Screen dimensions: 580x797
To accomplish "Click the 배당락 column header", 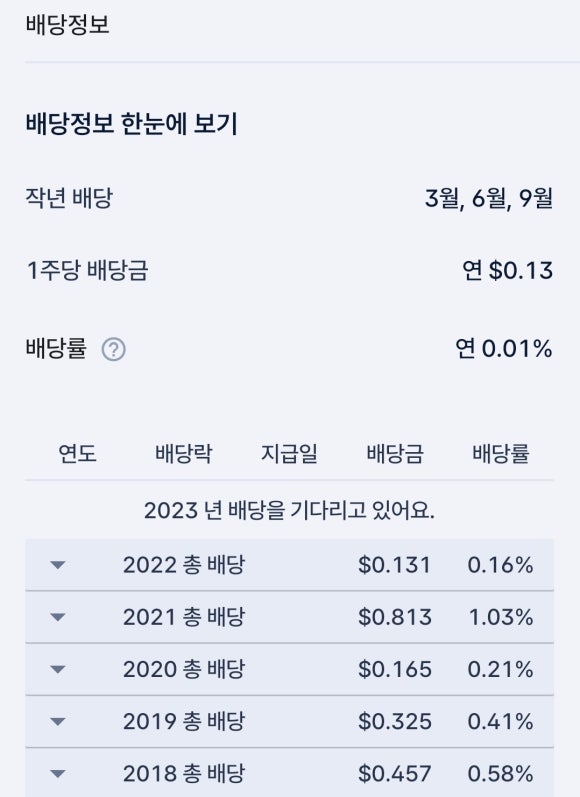I will pyautogui.click(x=184, y=453).
